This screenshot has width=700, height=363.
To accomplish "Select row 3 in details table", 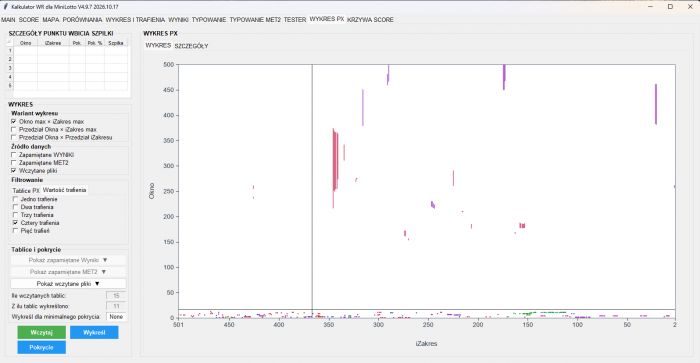I will pyautogui.click(x=10, y=68).
